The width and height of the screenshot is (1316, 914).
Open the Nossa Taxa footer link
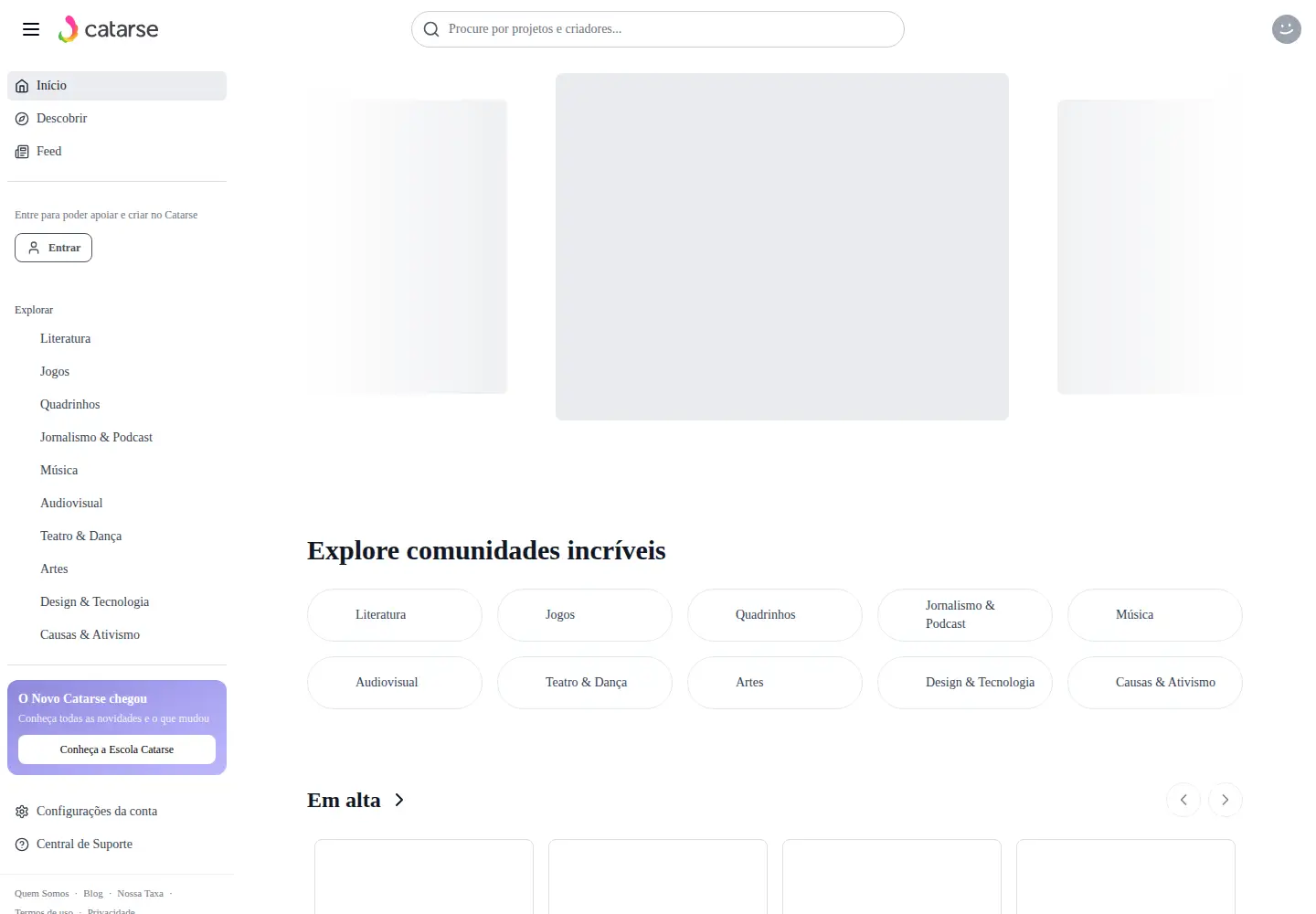(x=140, y=893)
